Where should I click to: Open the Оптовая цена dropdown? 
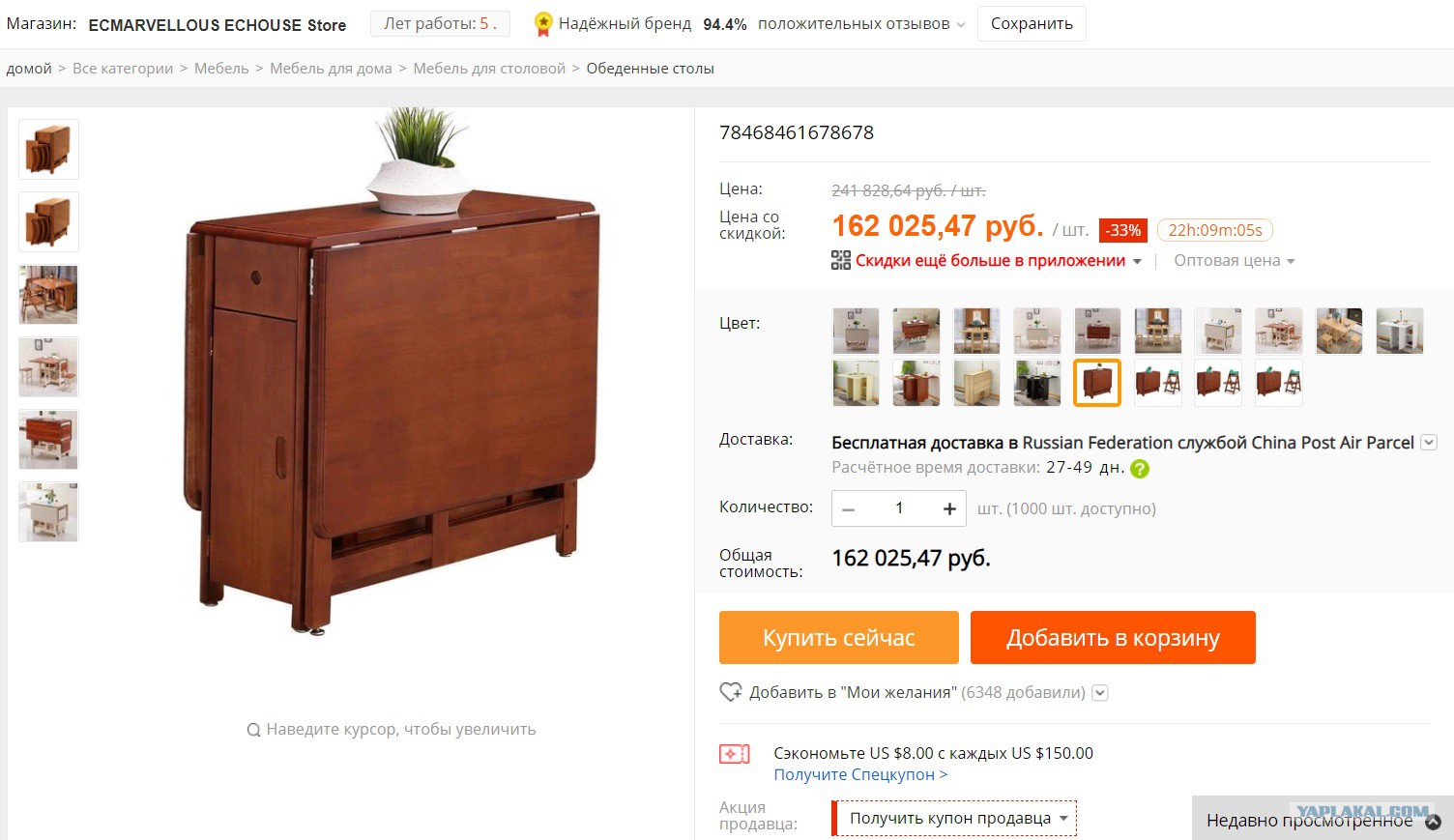(1234, 260)
